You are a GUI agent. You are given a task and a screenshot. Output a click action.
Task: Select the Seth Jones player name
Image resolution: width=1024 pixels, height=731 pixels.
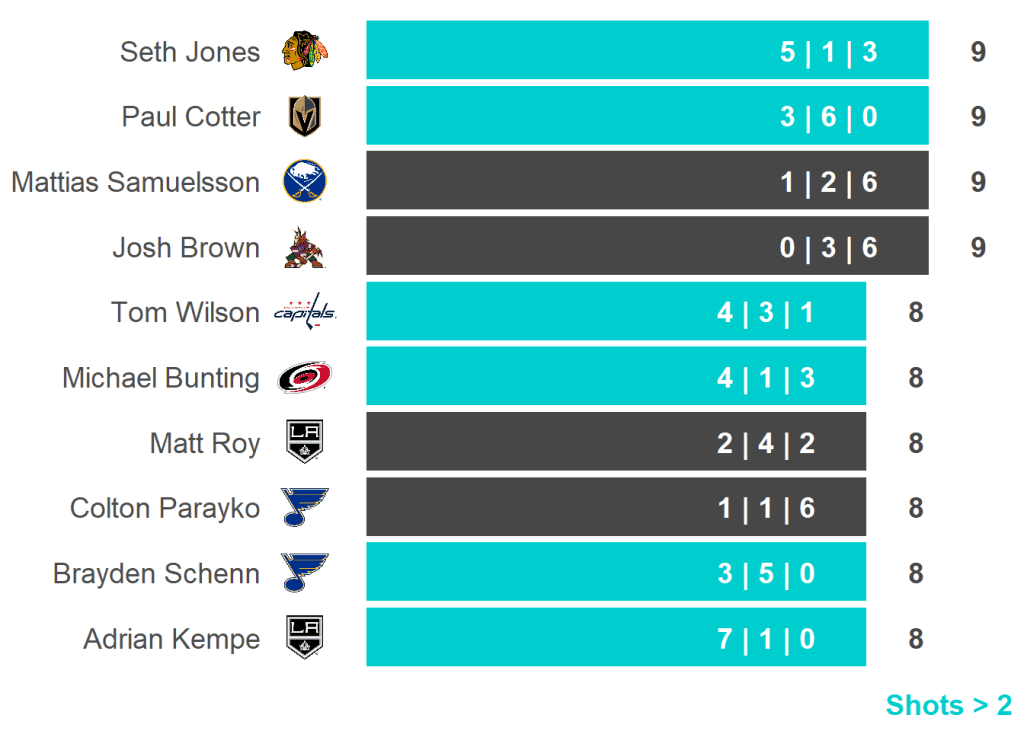[190, 52]
